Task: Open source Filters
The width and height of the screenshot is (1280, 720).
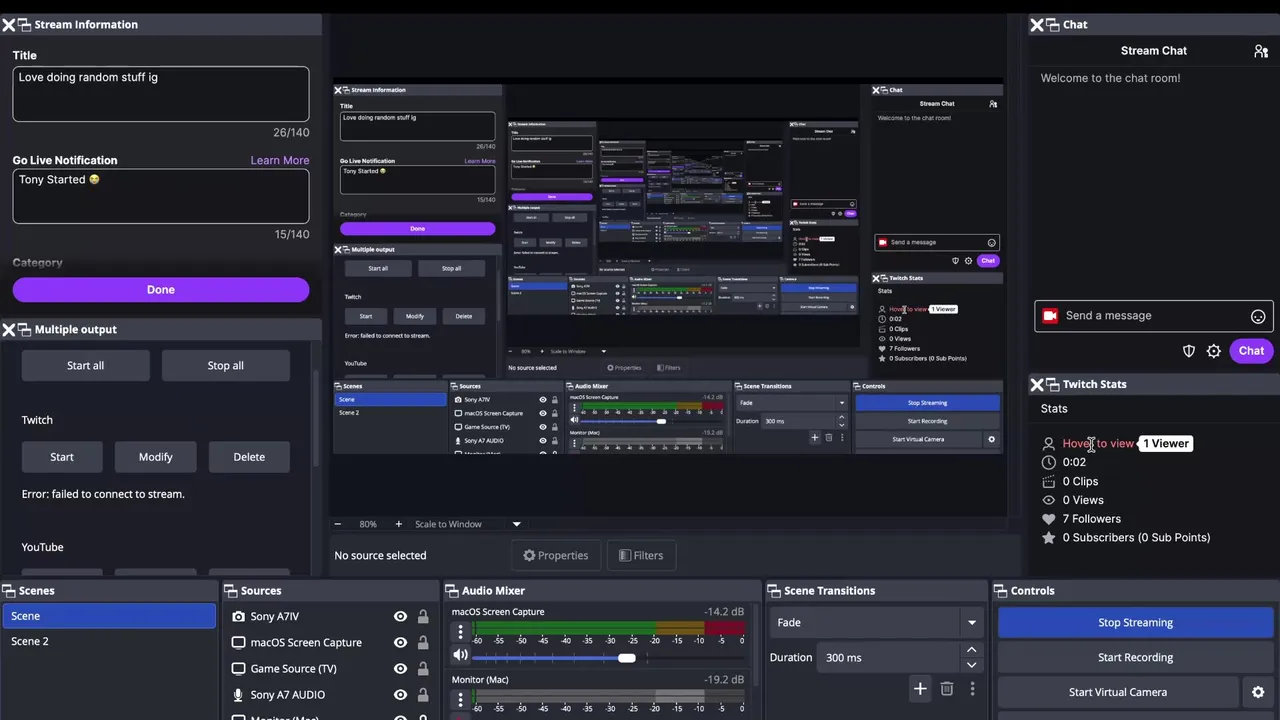Action: coord(641,556)
